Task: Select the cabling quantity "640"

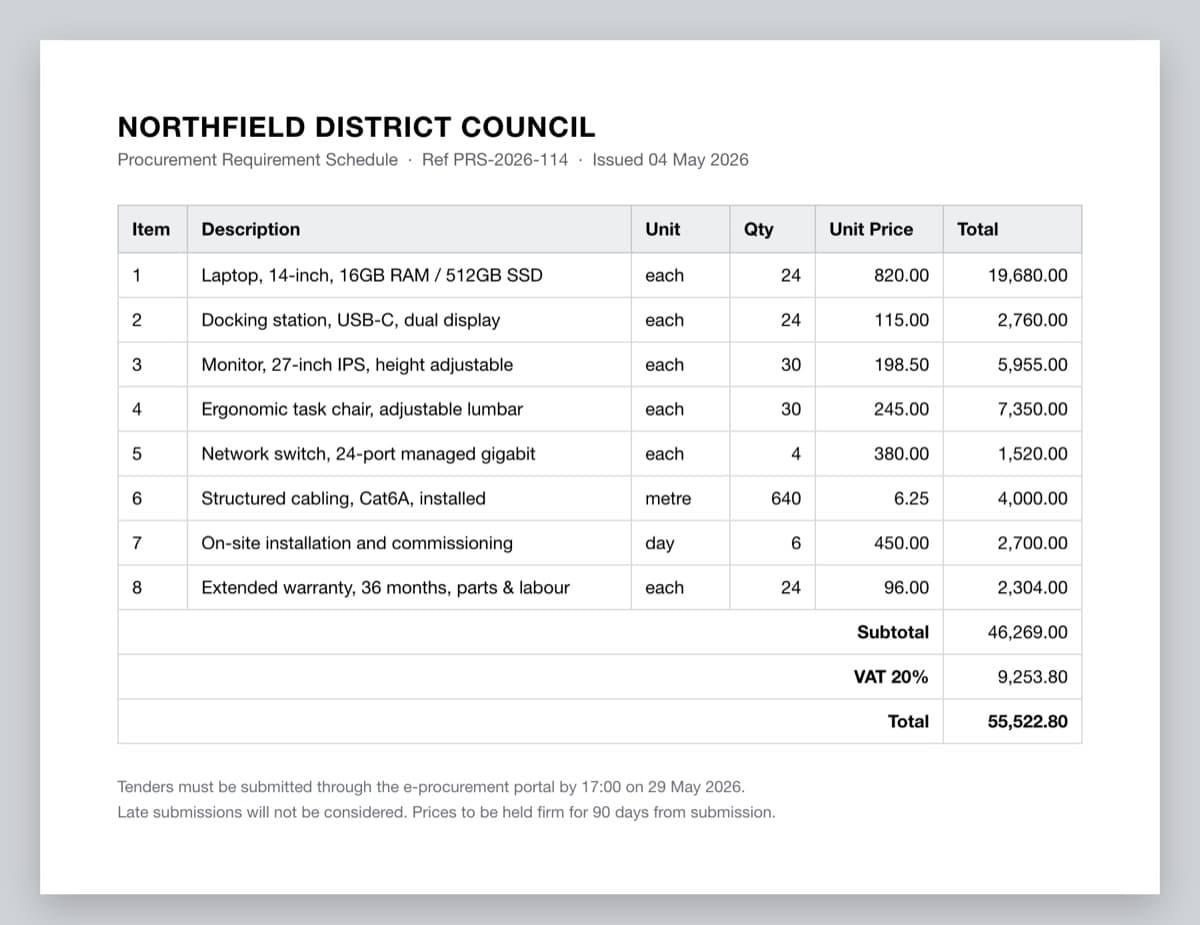Action: [786, 498]
